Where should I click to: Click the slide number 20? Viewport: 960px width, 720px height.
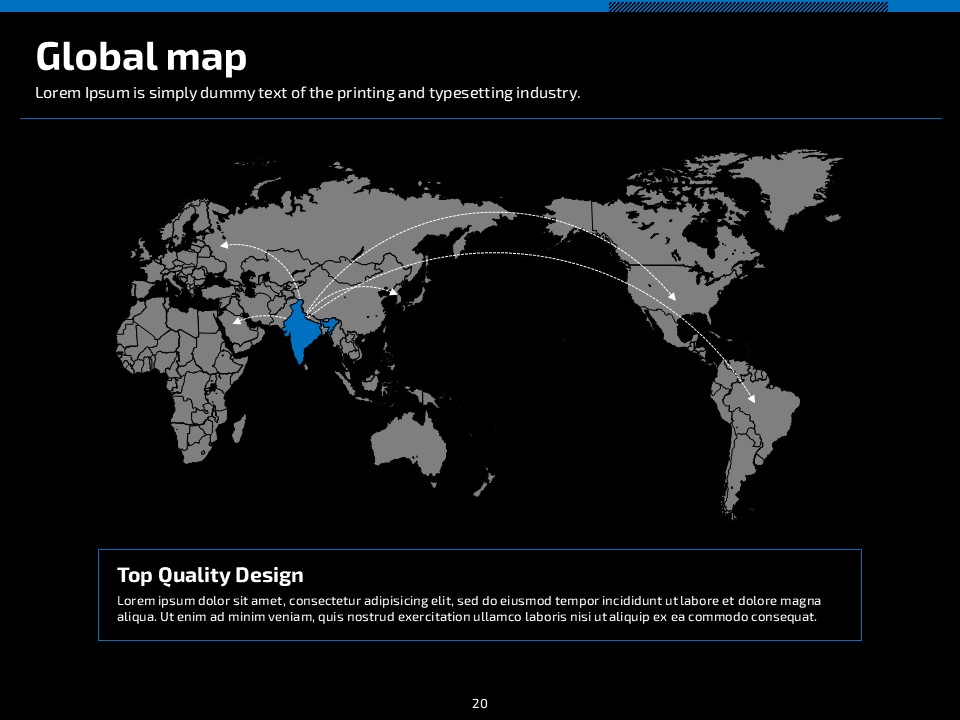(x=480, y=704)
